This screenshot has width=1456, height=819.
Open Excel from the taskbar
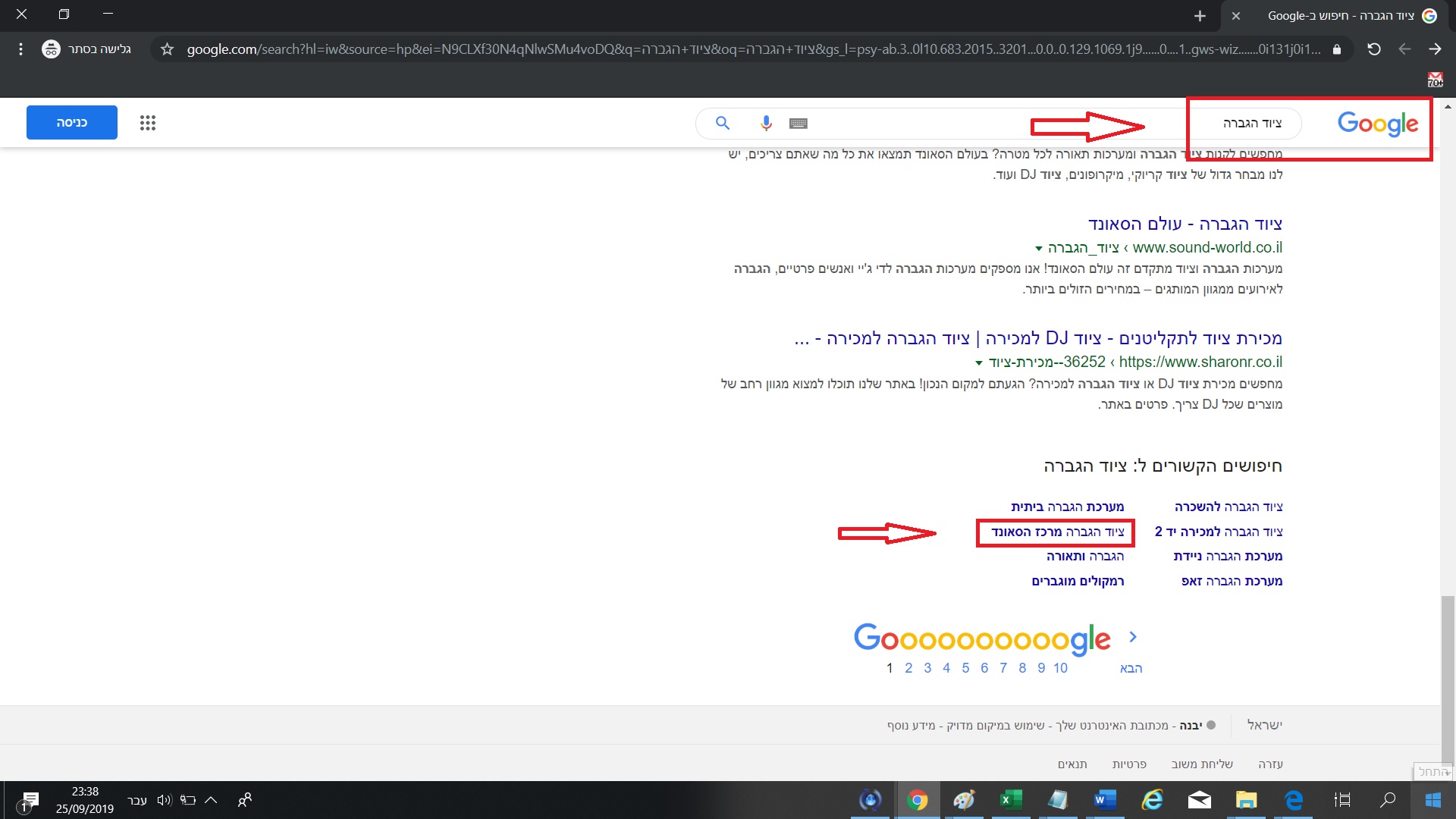[x=1012, y=800]
